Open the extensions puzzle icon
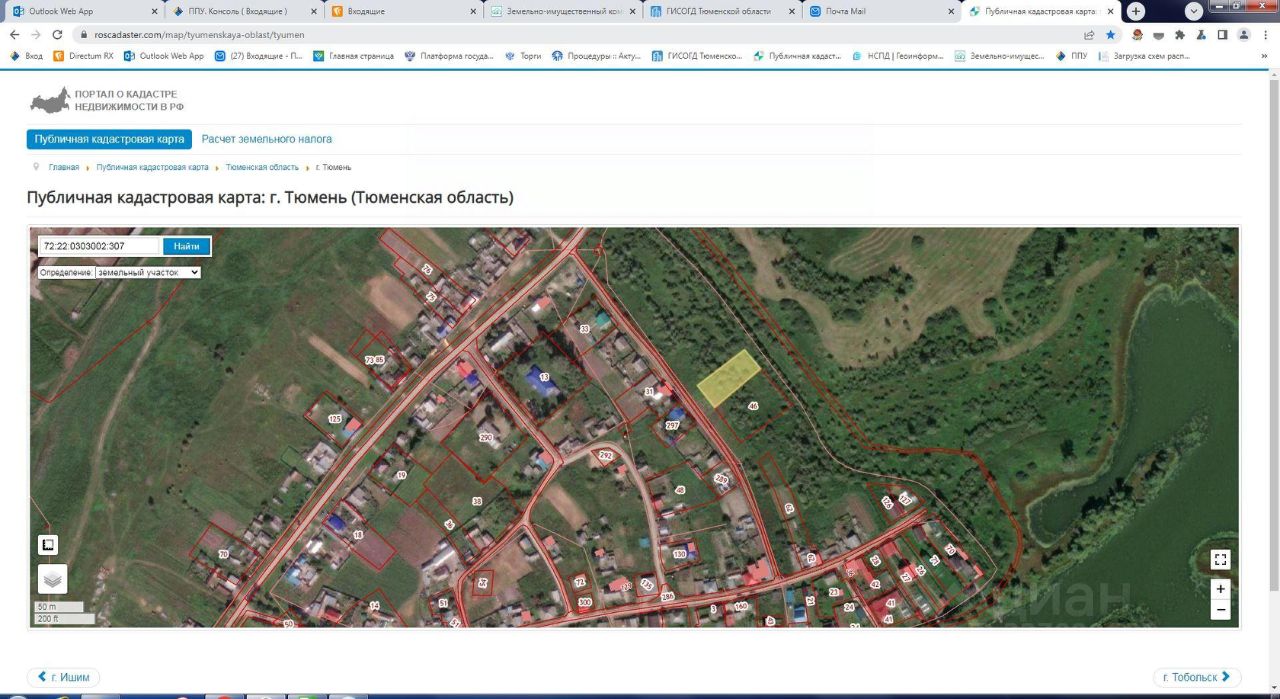1280x699 pixels. point(1180,34)
